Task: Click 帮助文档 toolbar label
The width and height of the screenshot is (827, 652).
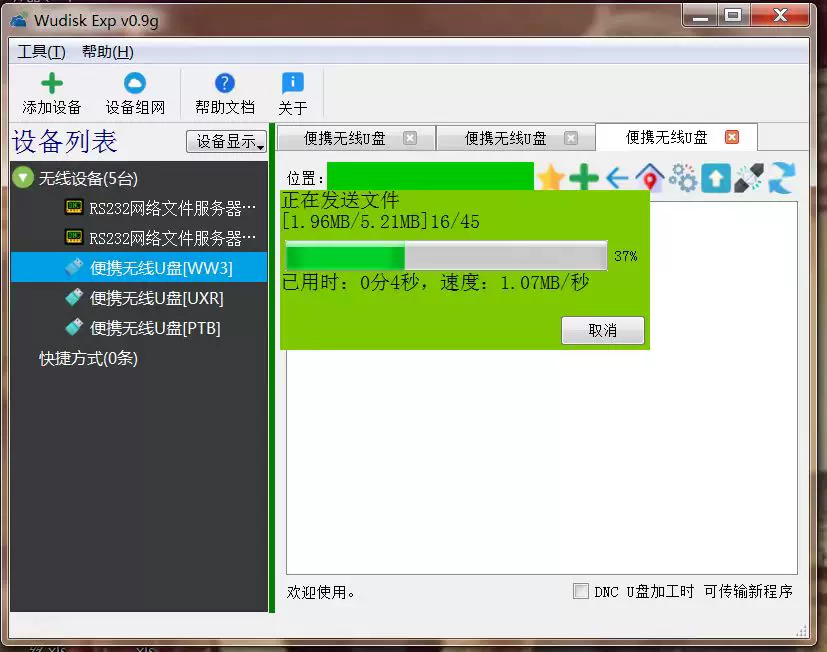Action: tap(225, 108)
